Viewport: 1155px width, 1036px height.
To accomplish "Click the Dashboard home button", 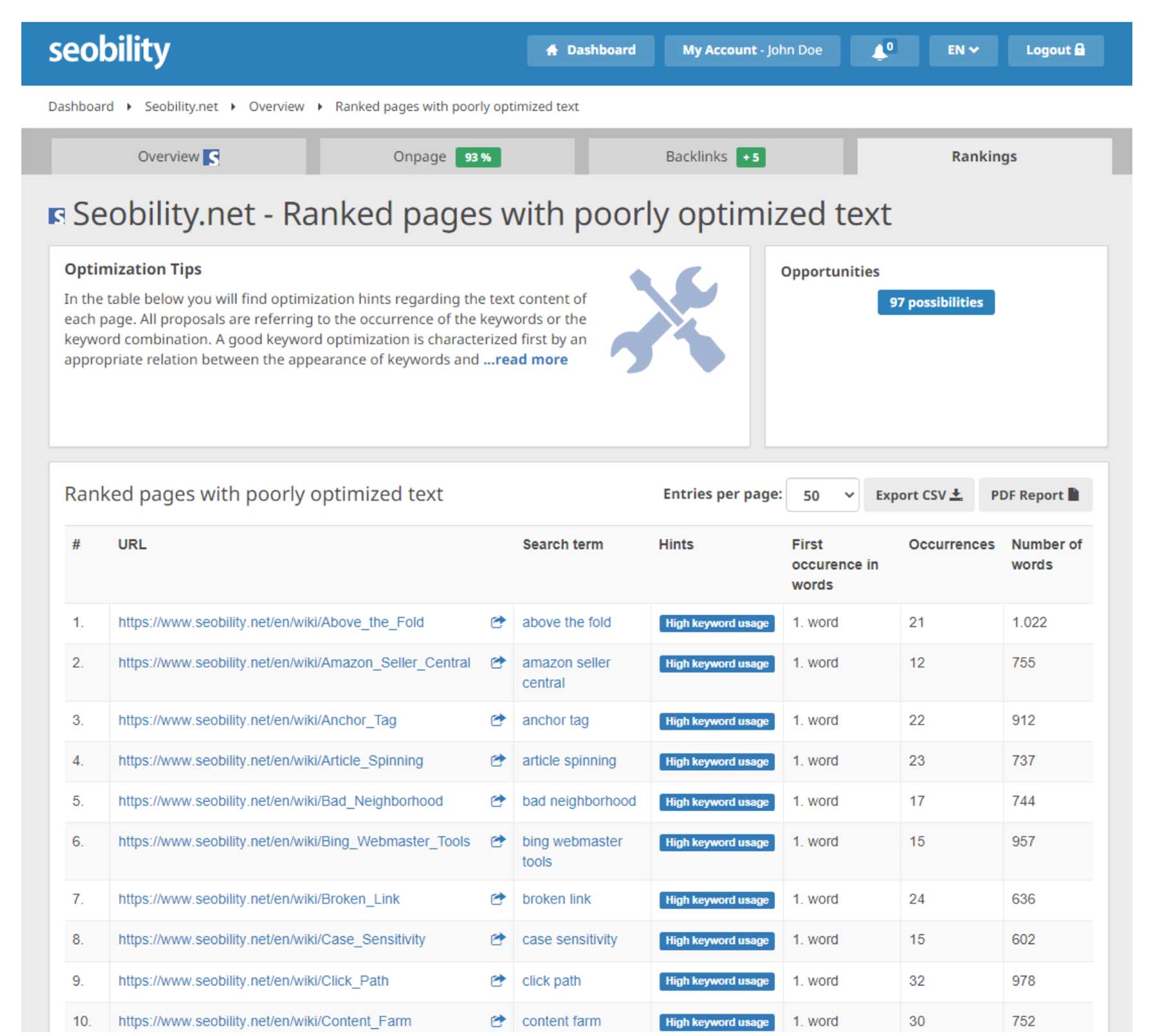I will pos(590,51).
